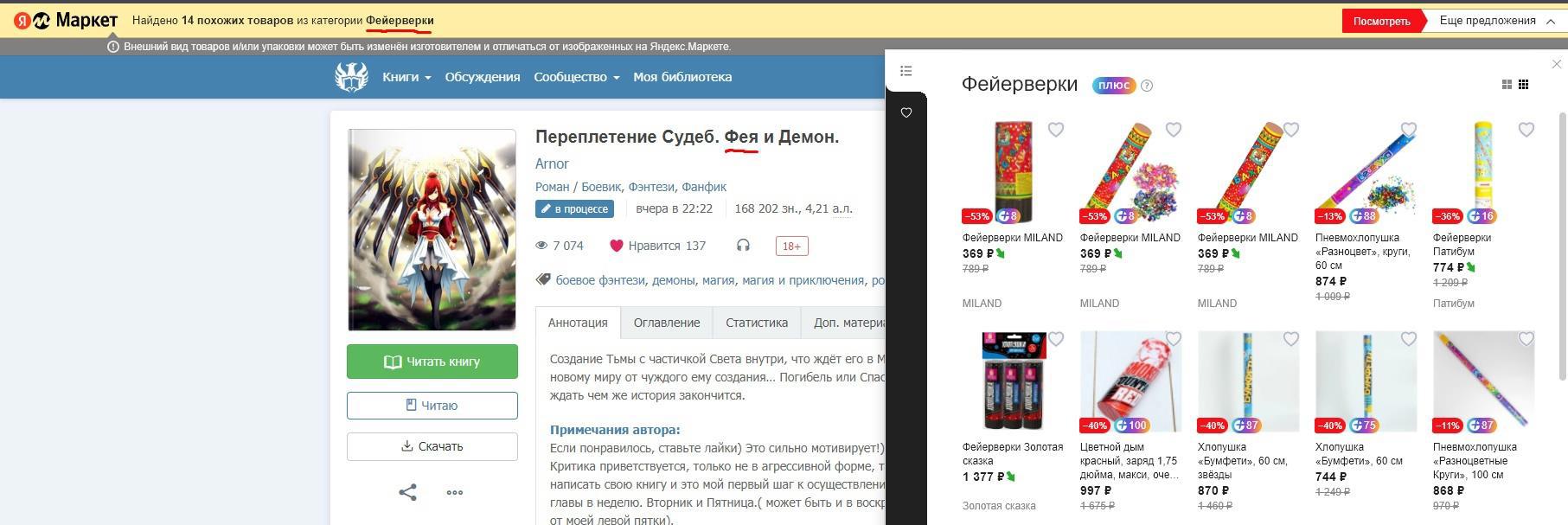Switch to the Доп. материалы tab
Image resolution: width=1568 pixels, height=525 pixels.
point(844,323)
